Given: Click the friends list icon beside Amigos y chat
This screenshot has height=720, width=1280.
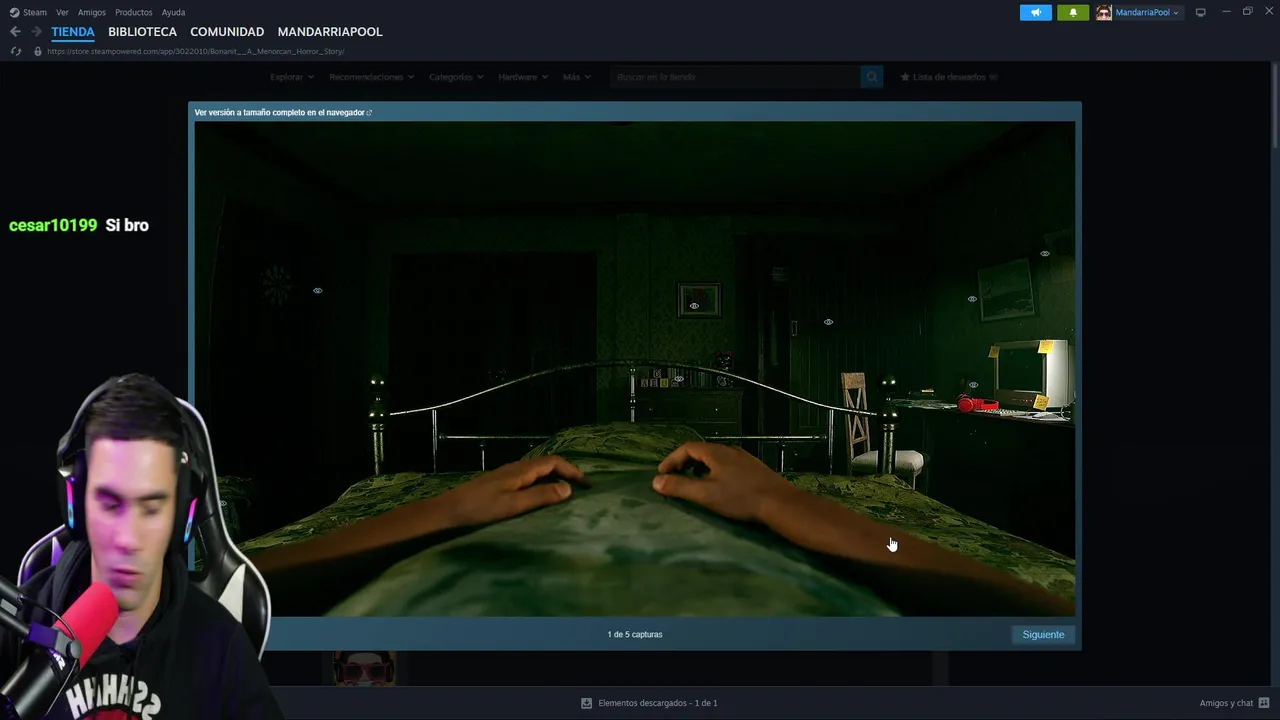Looking at the screenshot, I should (x=1265, y=703).
